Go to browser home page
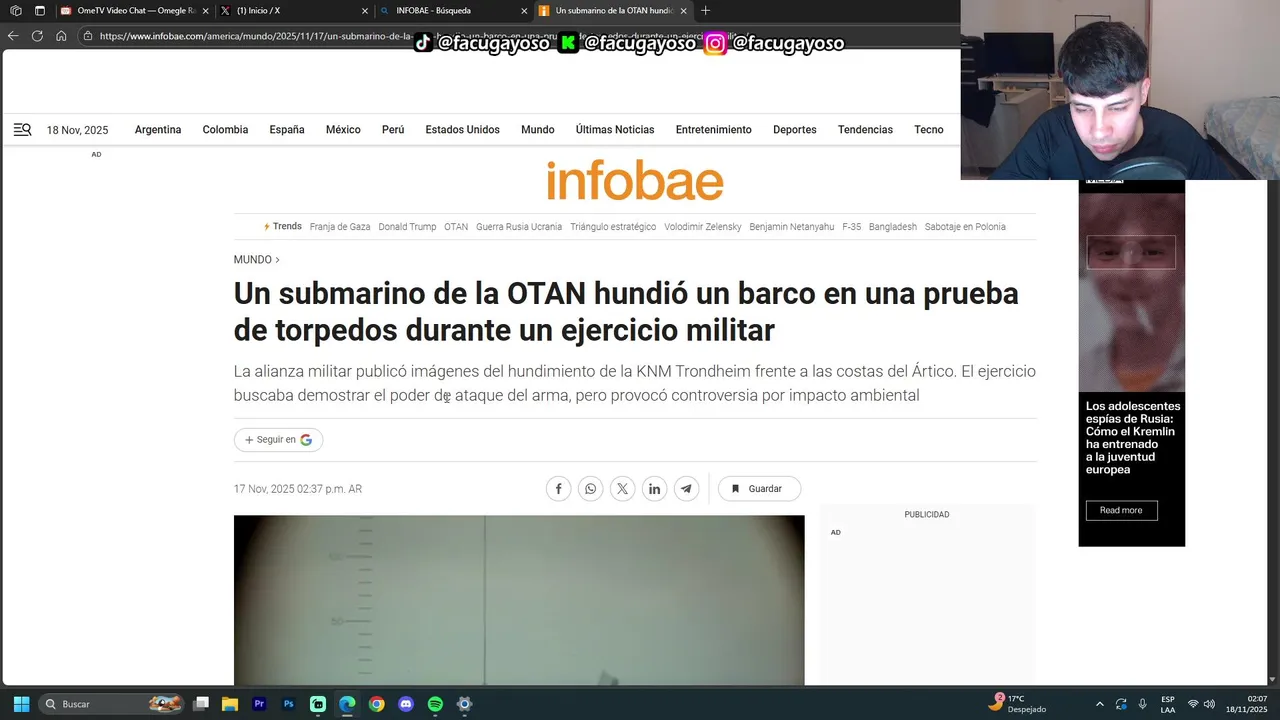1280x720 pixels. [x=61, y=35]
